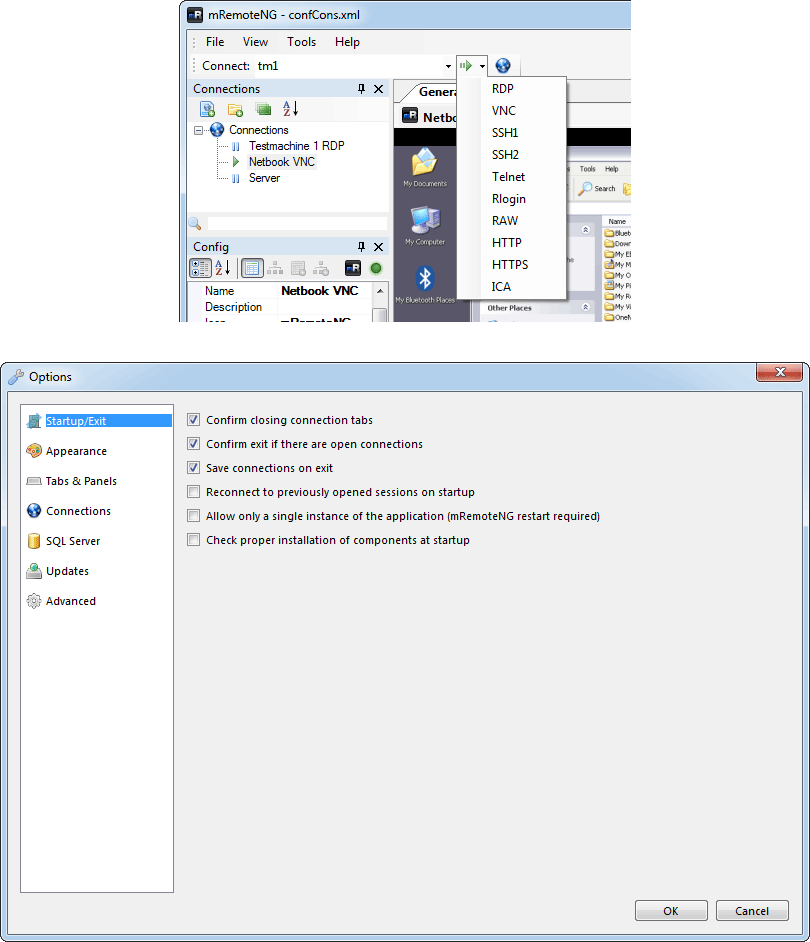Screen dimensions: 810x942
Task: Create a new folder in the Connections panel
Action: coord(234,109)
